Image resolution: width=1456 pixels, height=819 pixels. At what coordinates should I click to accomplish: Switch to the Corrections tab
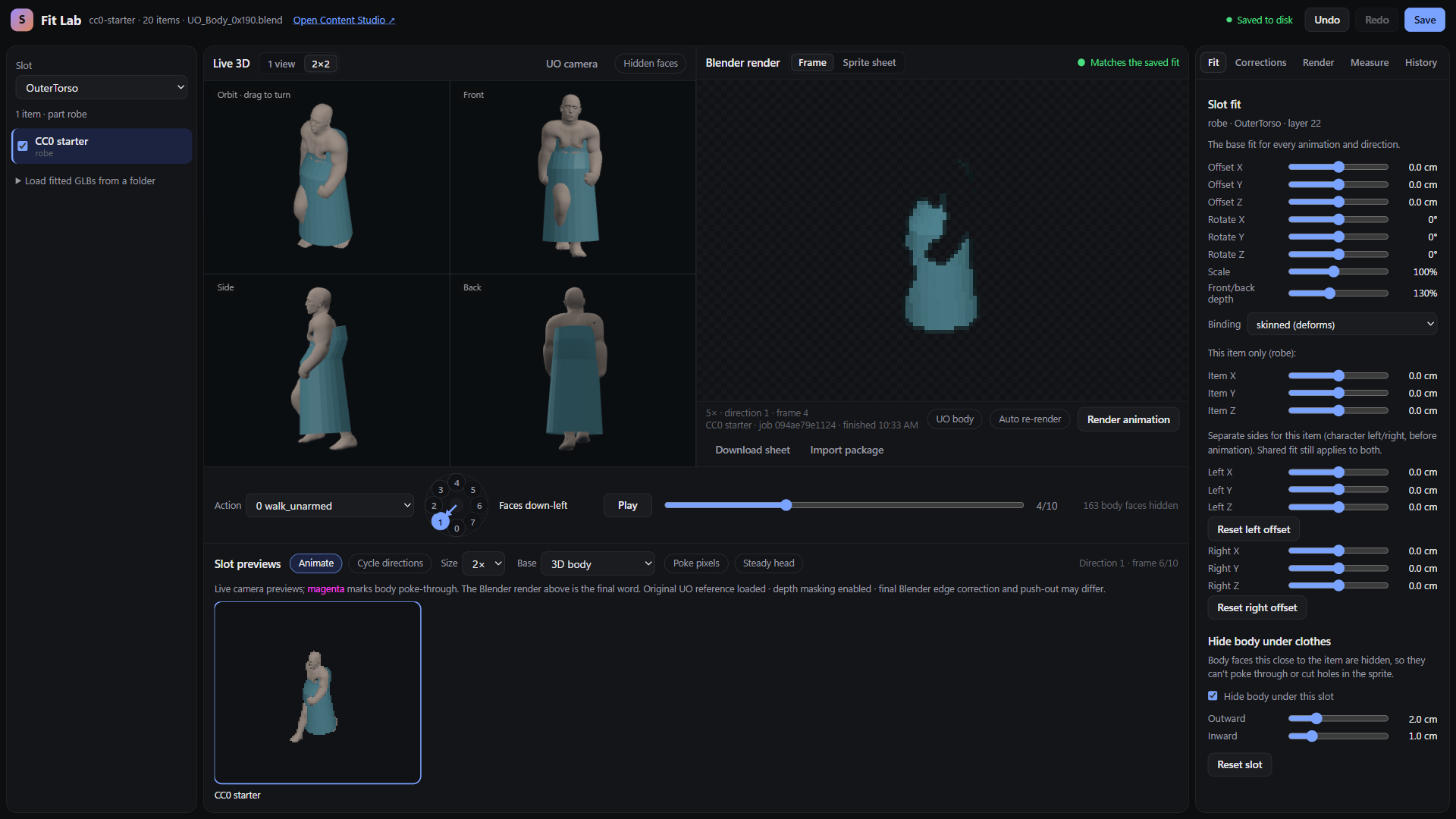(1260, 63)
